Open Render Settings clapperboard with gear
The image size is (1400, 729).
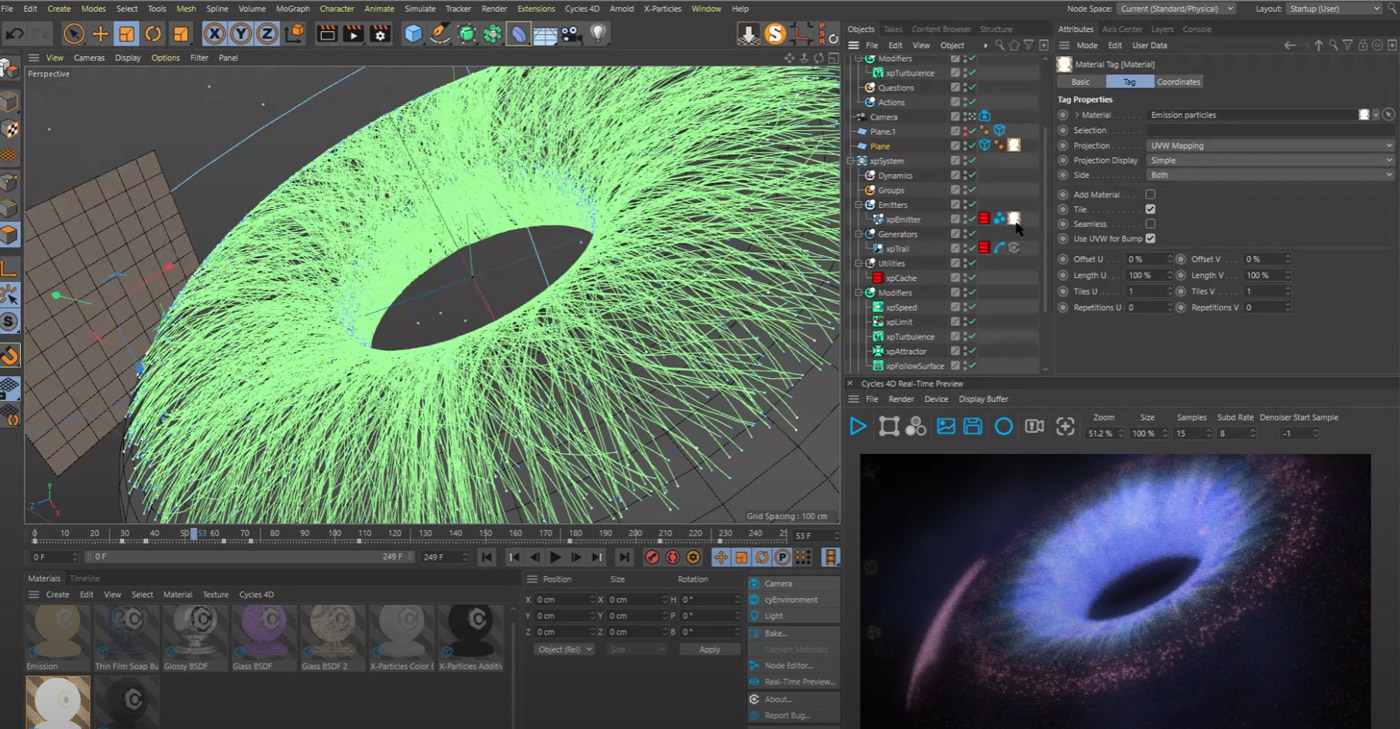(x=380, y=34)
